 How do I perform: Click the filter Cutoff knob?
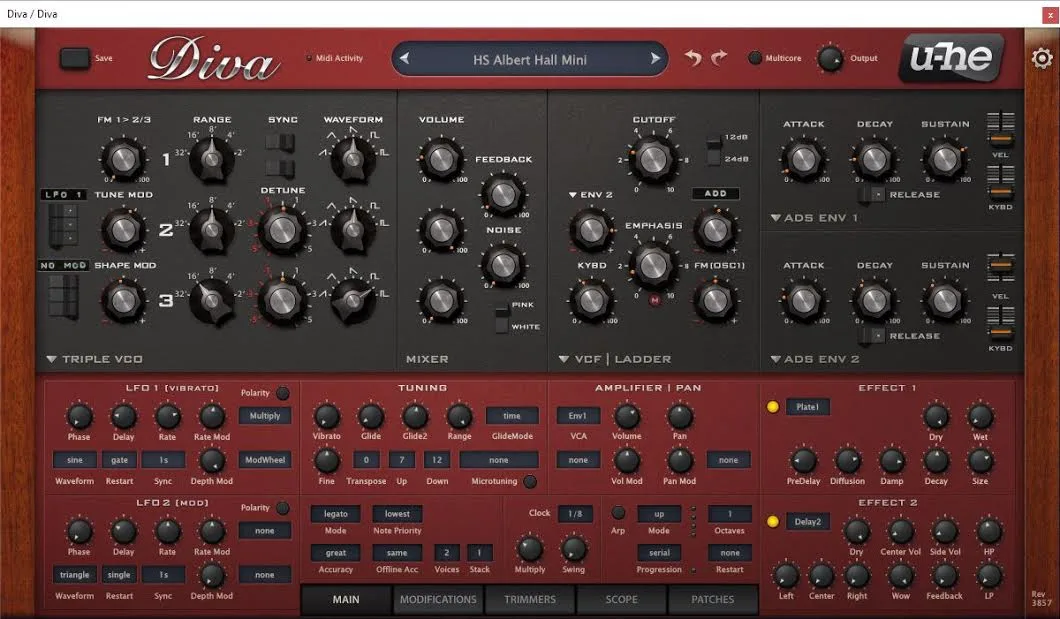pos(653,159)
